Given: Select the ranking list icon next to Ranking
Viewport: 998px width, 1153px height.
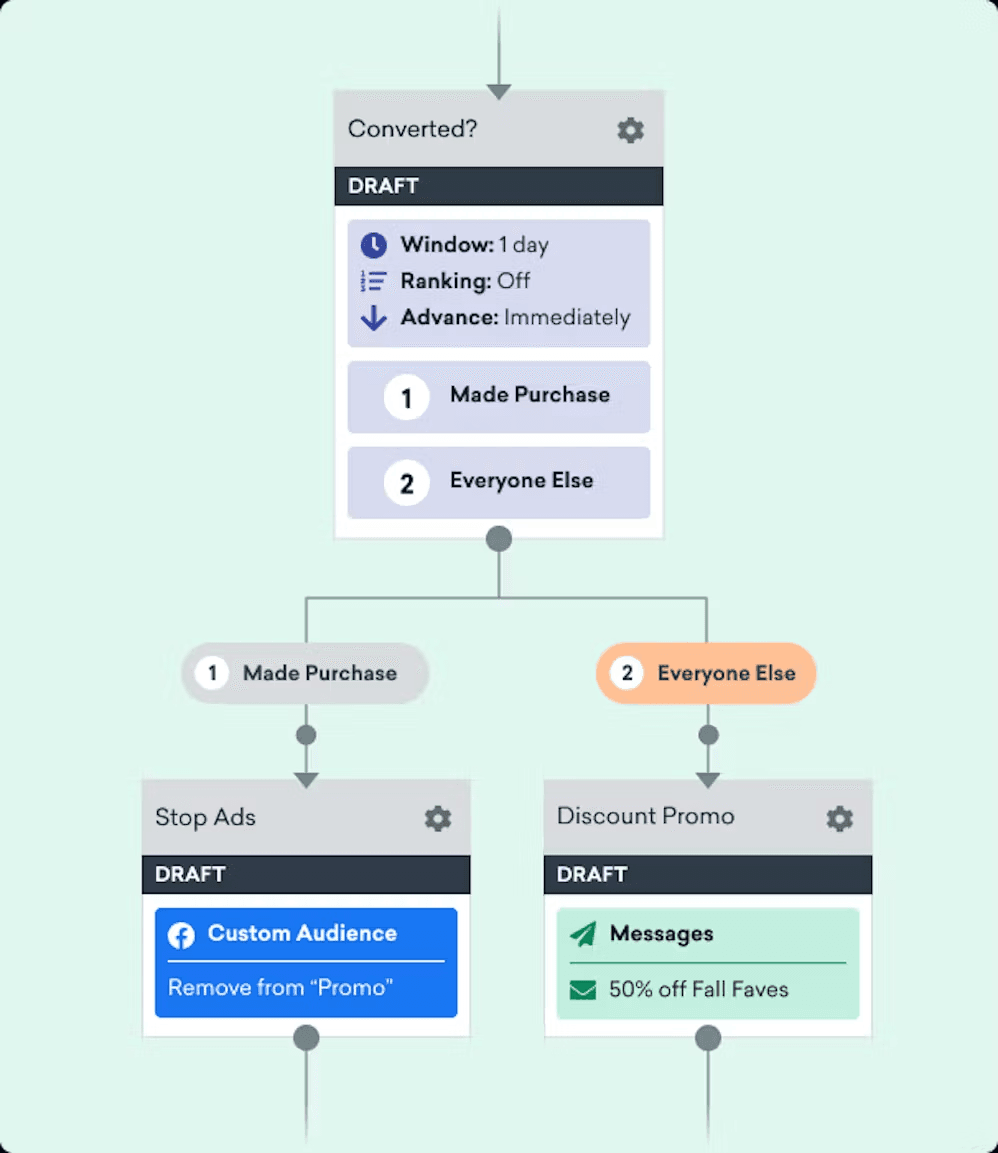Looking at the screenshot, I should pyautogui.click(x=374, y=281).
